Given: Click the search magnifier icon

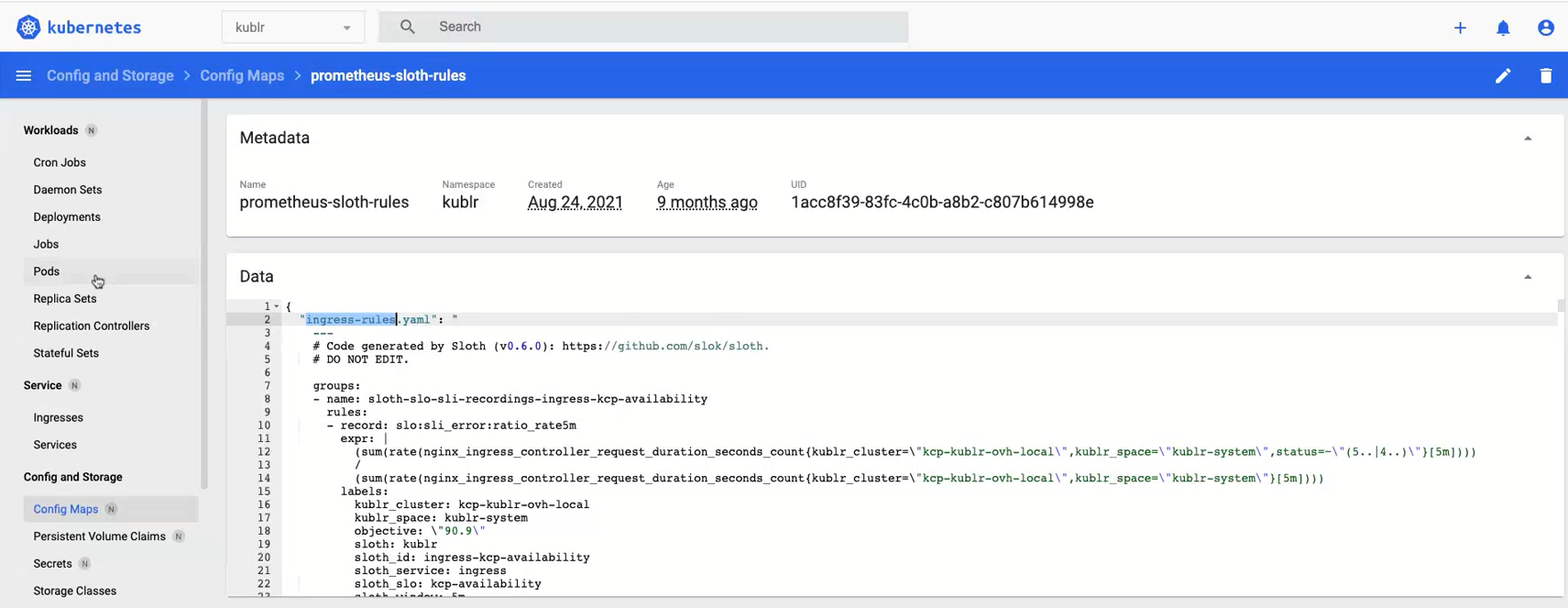Looking at the screenshot, I should click(408, 27).
